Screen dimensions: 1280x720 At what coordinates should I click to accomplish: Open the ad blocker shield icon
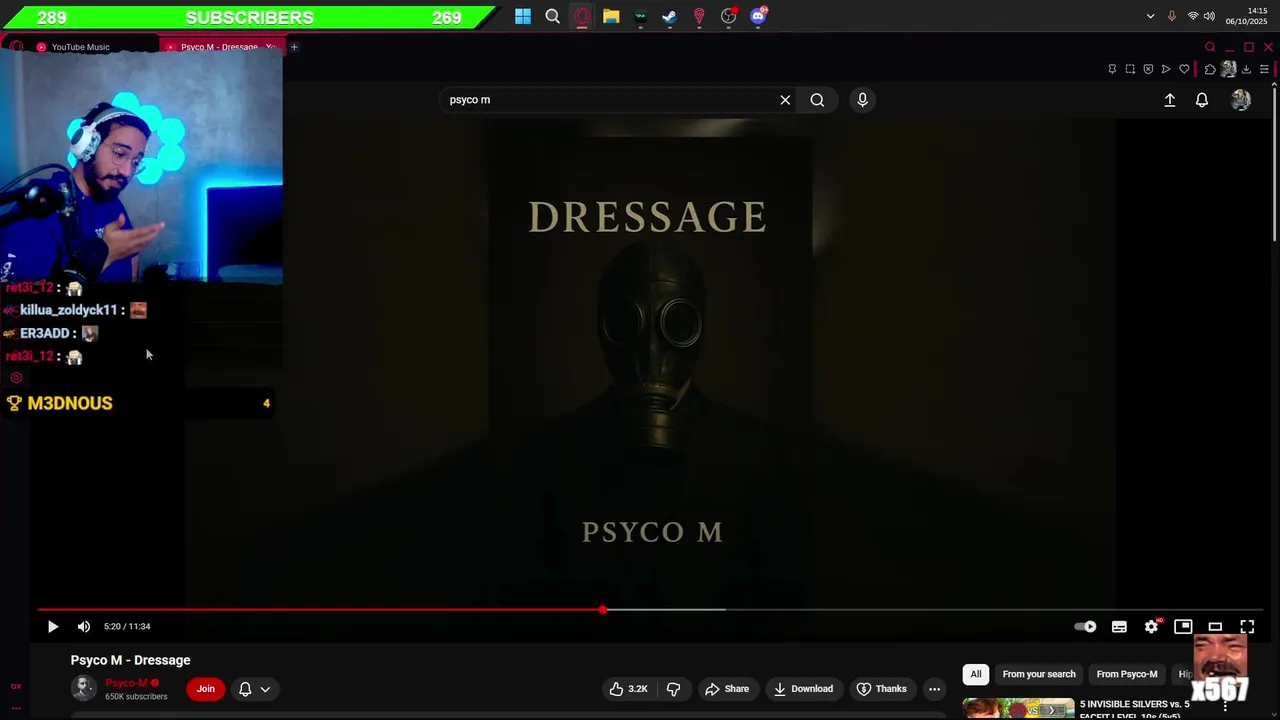click(x=1148, y=69)
